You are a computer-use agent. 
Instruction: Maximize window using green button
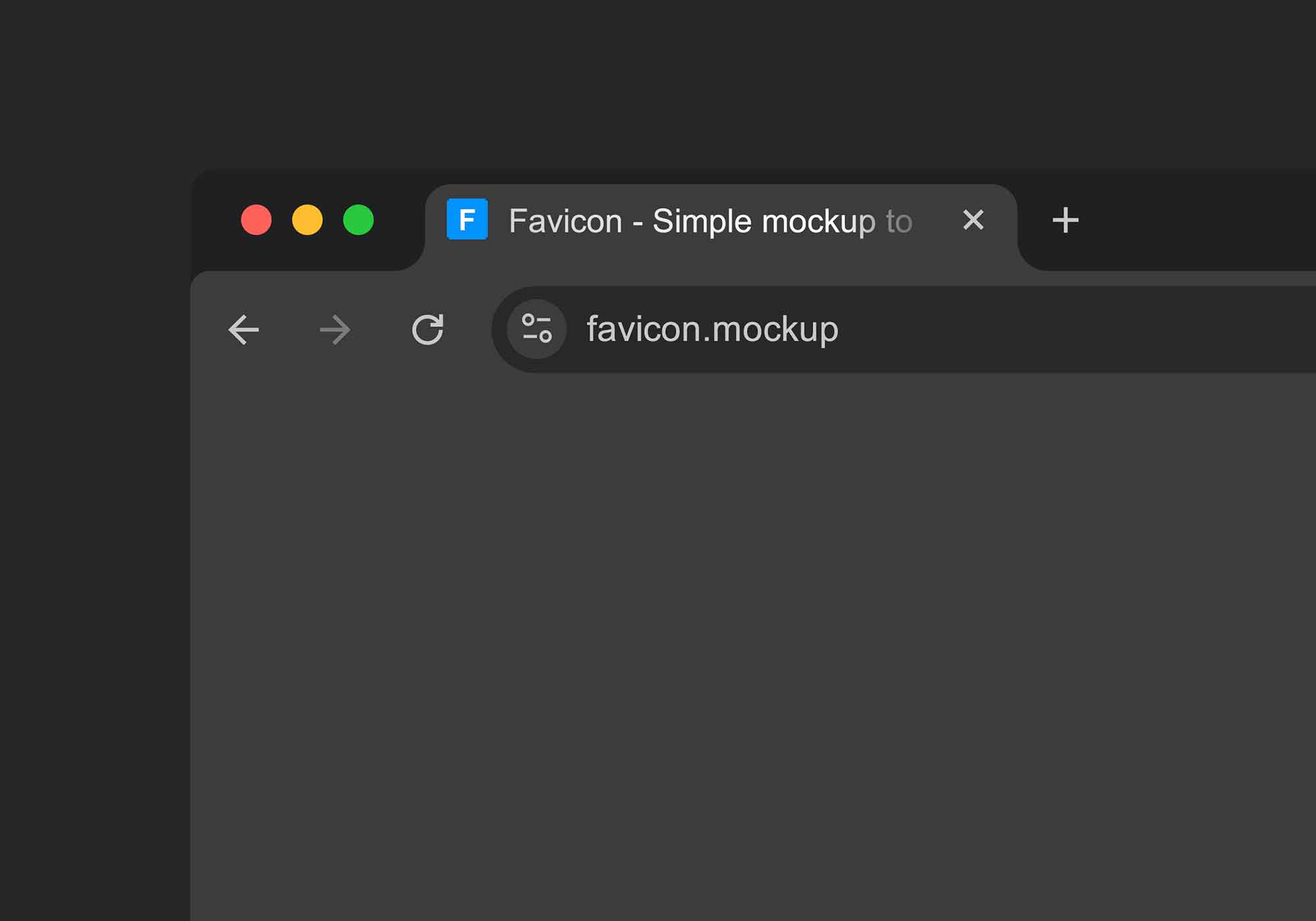tap(359, 220)
